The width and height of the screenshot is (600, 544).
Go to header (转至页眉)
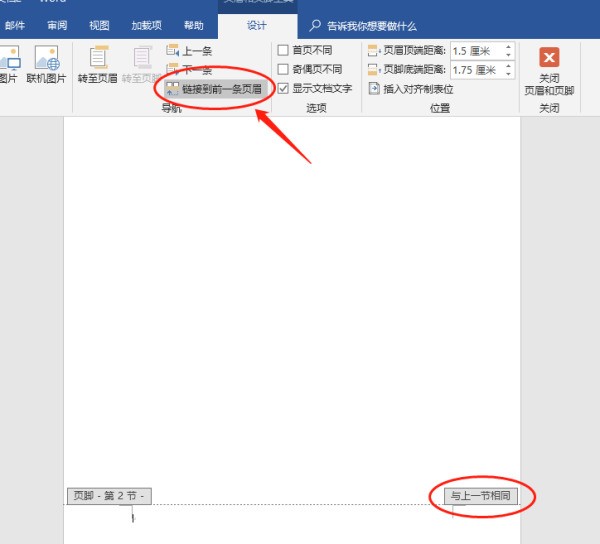[x=98, y=64]
